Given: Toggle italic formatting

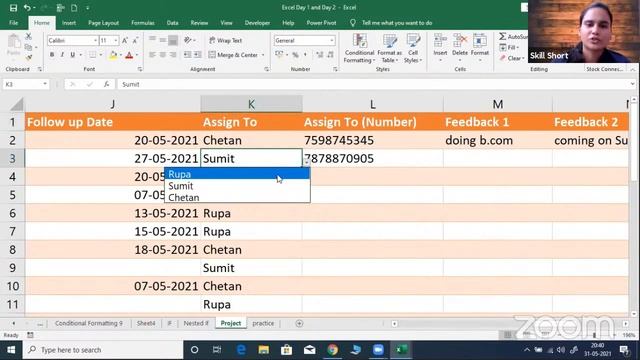Looking at the screenshot, I should (62, 55).
